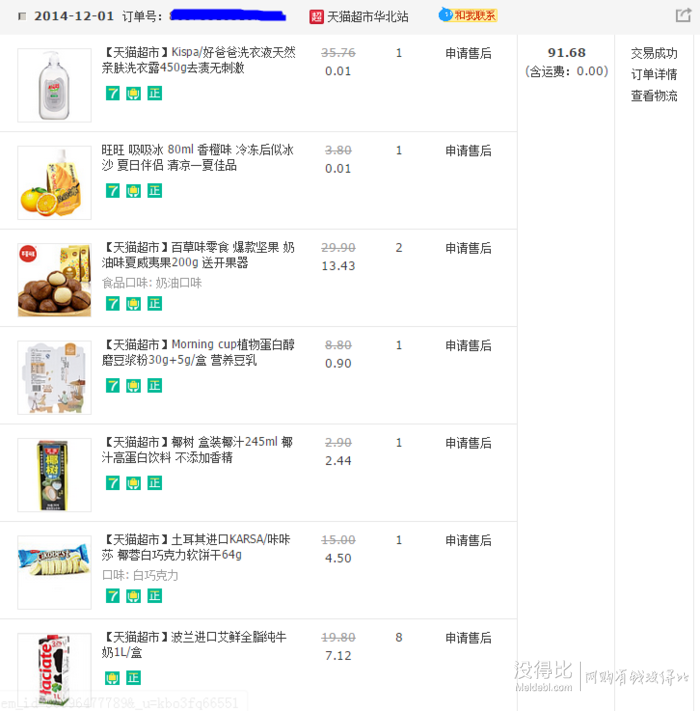
Task: Open the 土耳其进口KARSA biscuit title link
Action: click(x=196, y=547)
